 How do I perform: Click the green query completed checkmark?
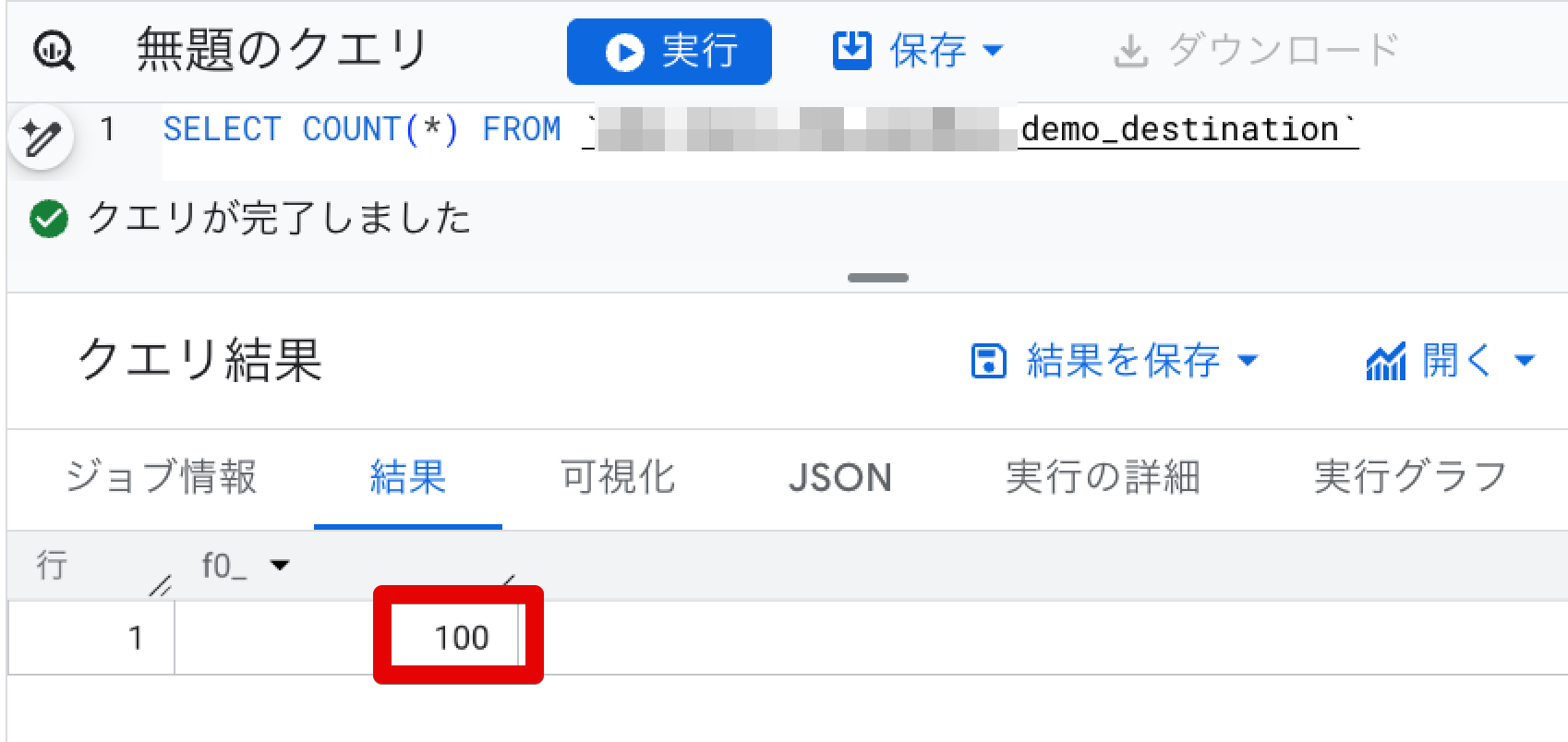(x=49, y=220)
